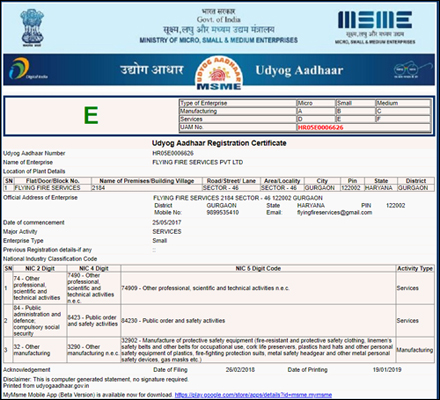
Task: Select the red UAM No. HR05E0006626
Action: pyautogui.click(x=320, y=127)
